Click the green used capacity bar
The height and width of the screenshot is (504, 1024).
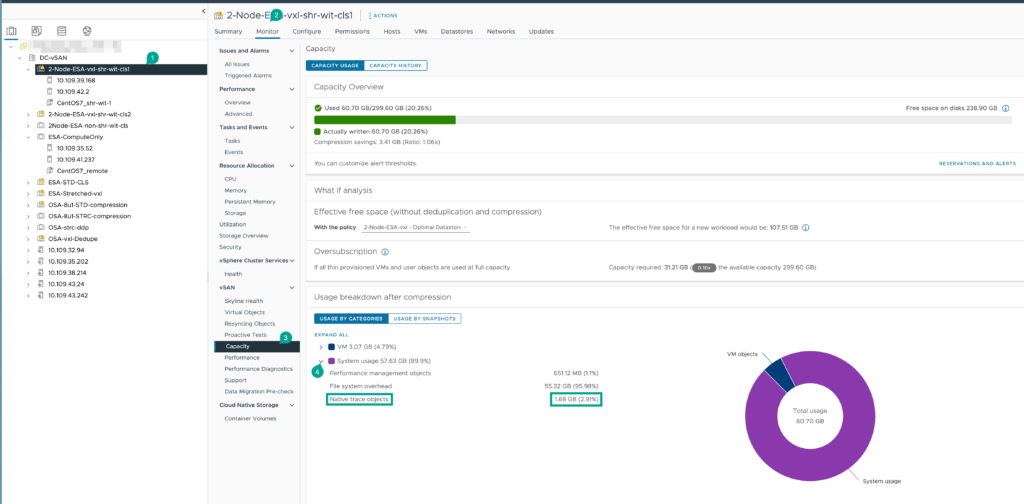pos(385,120)
